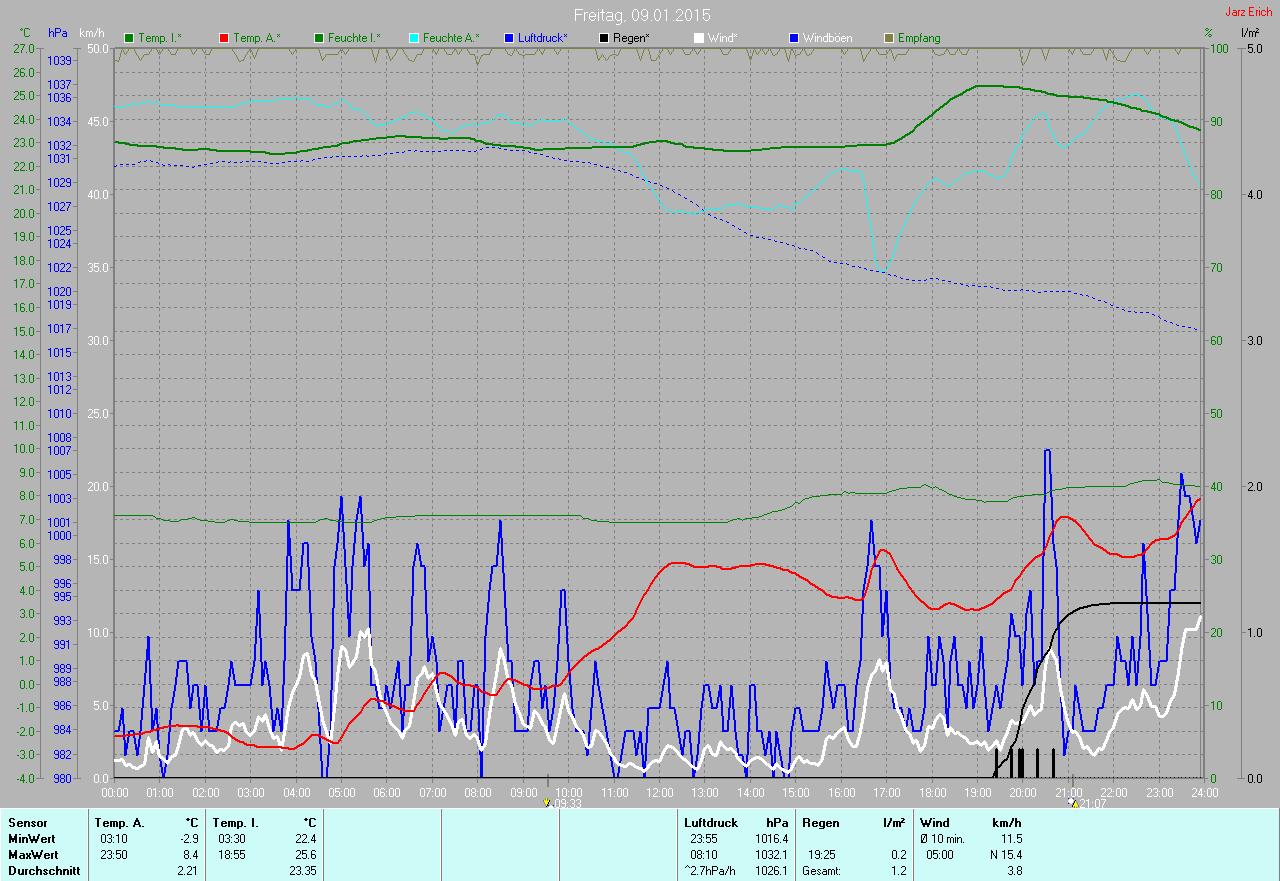The width and height of the screenshot is (1280, 881).
Task: Toggle the Windböen series label
Action: (x=827, y=38)
